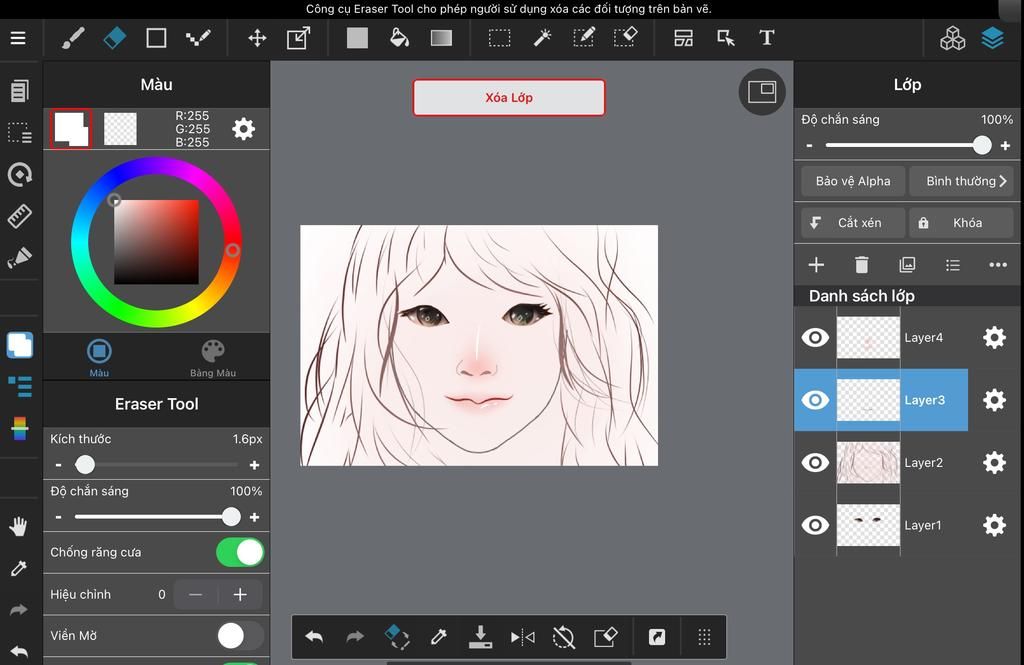Hide Layer4 using its eye icon
This screenshot has height=665, width=1024.
815,338
